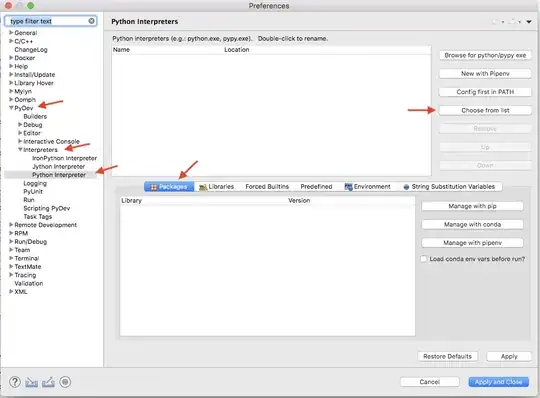Expand the Run/Debug tree node
Viewport: 540px width, 398px height.
point(11,242)
